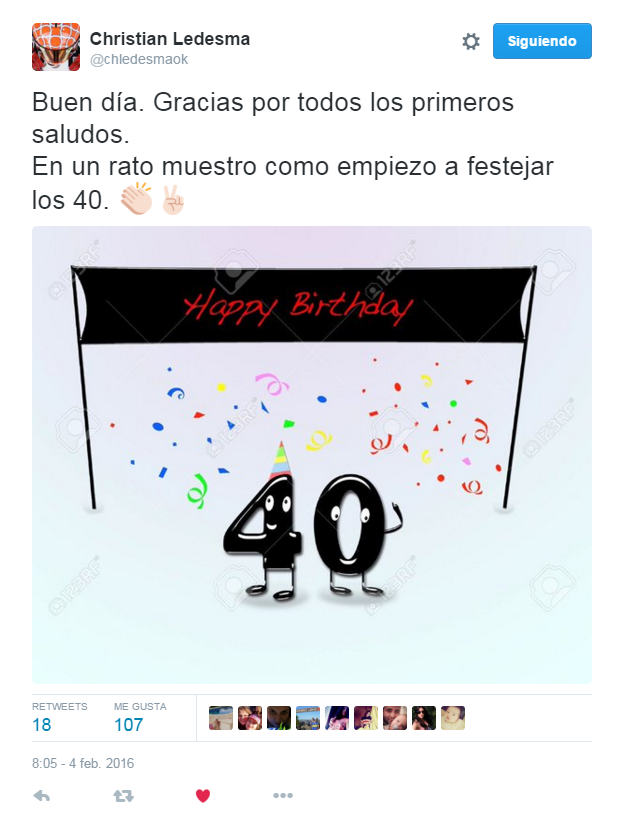Click the Christian Ledesma name link

tap(170, 39)
